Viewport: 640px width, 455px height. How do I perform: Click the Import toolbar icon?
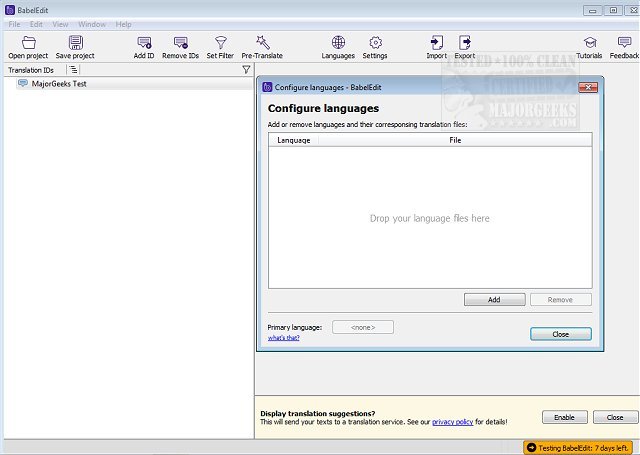pos(436,43)
